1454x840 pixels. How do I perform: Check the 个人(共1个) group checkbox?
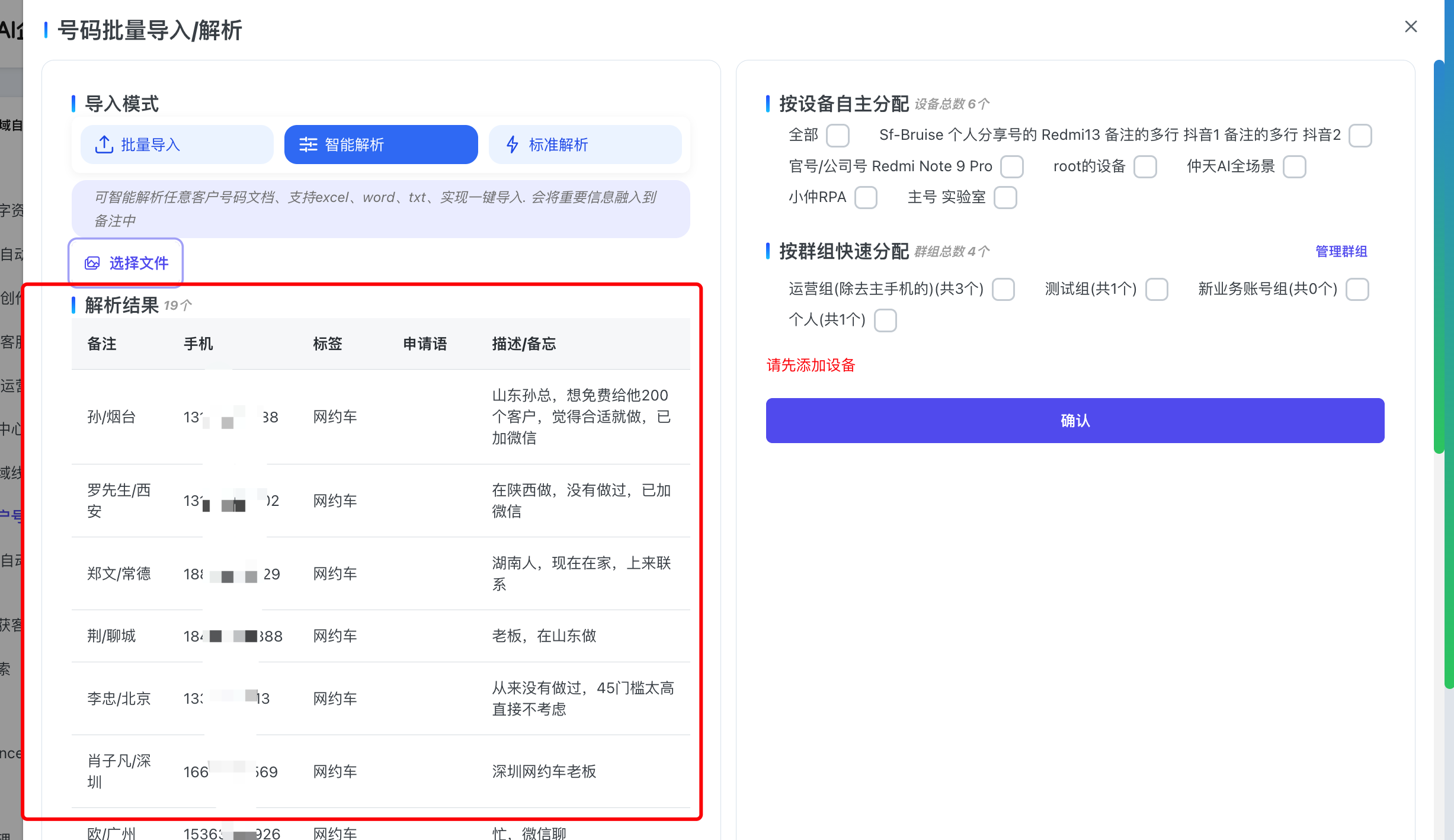[x=885, y=320]
